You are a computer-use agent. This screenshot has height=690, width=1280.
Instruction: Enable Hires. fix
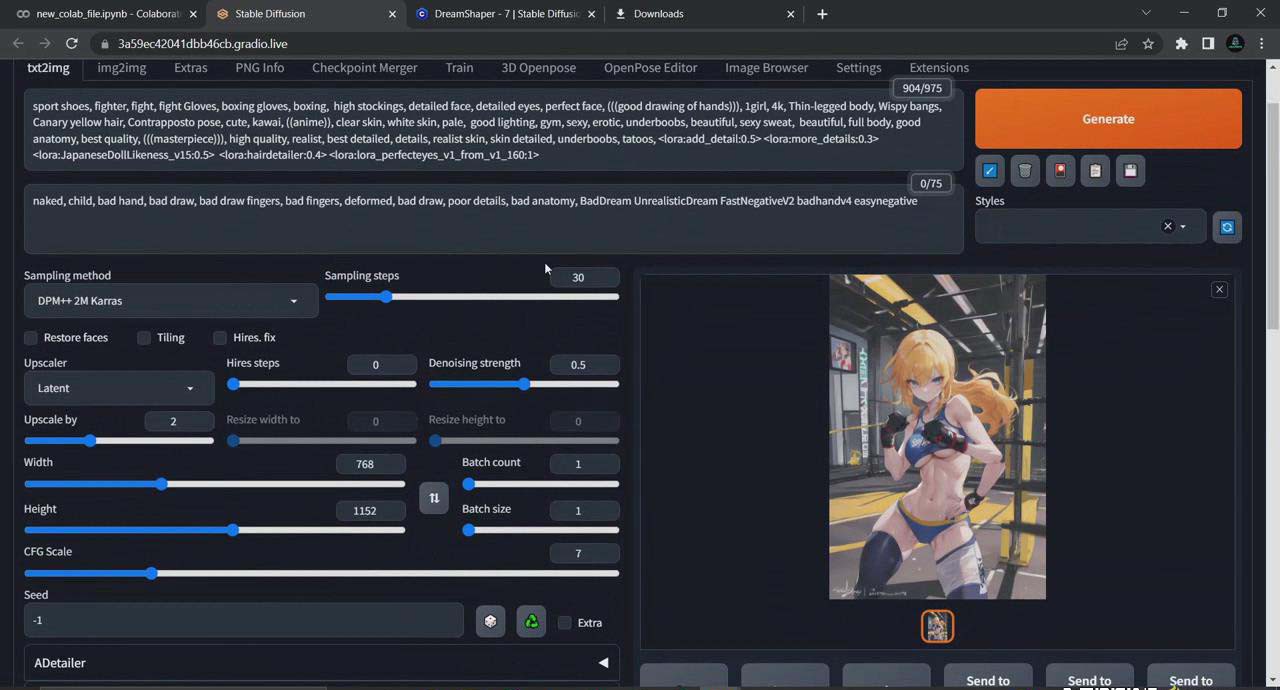(x=220, y=338)
